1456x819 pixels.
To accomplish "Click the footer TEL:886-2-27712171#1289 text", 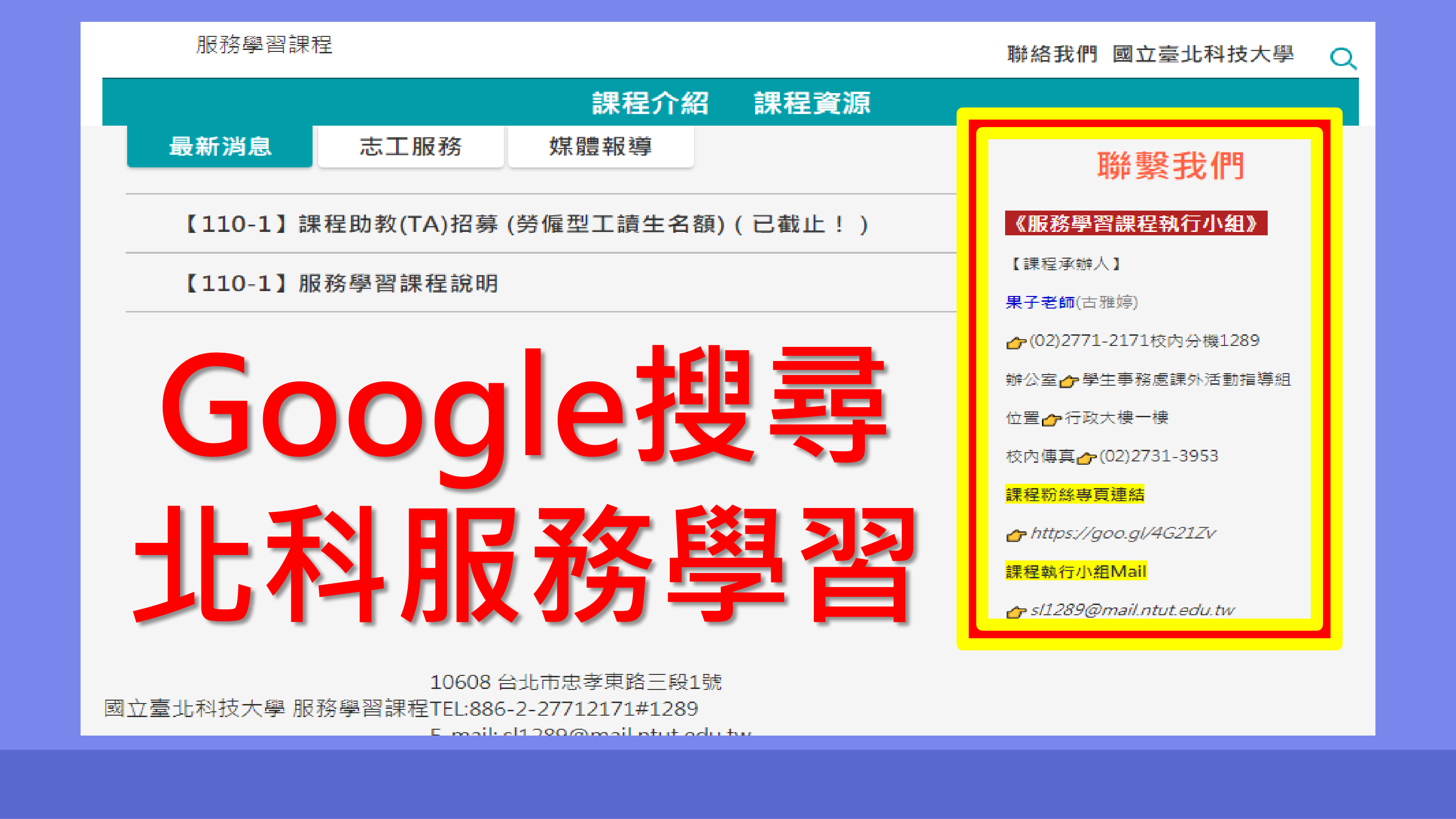I will click(x=564, y=708).
